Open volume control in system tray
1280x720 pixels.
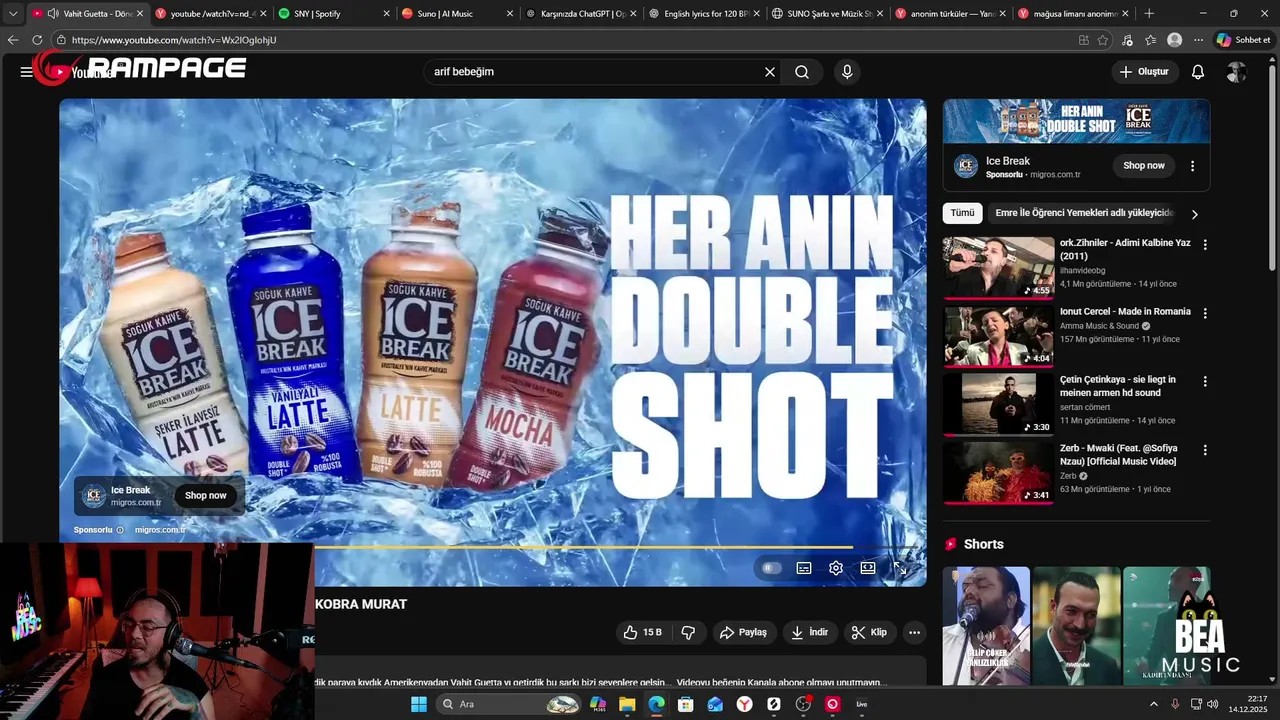pyautogui.click(x=1213, y=704)
